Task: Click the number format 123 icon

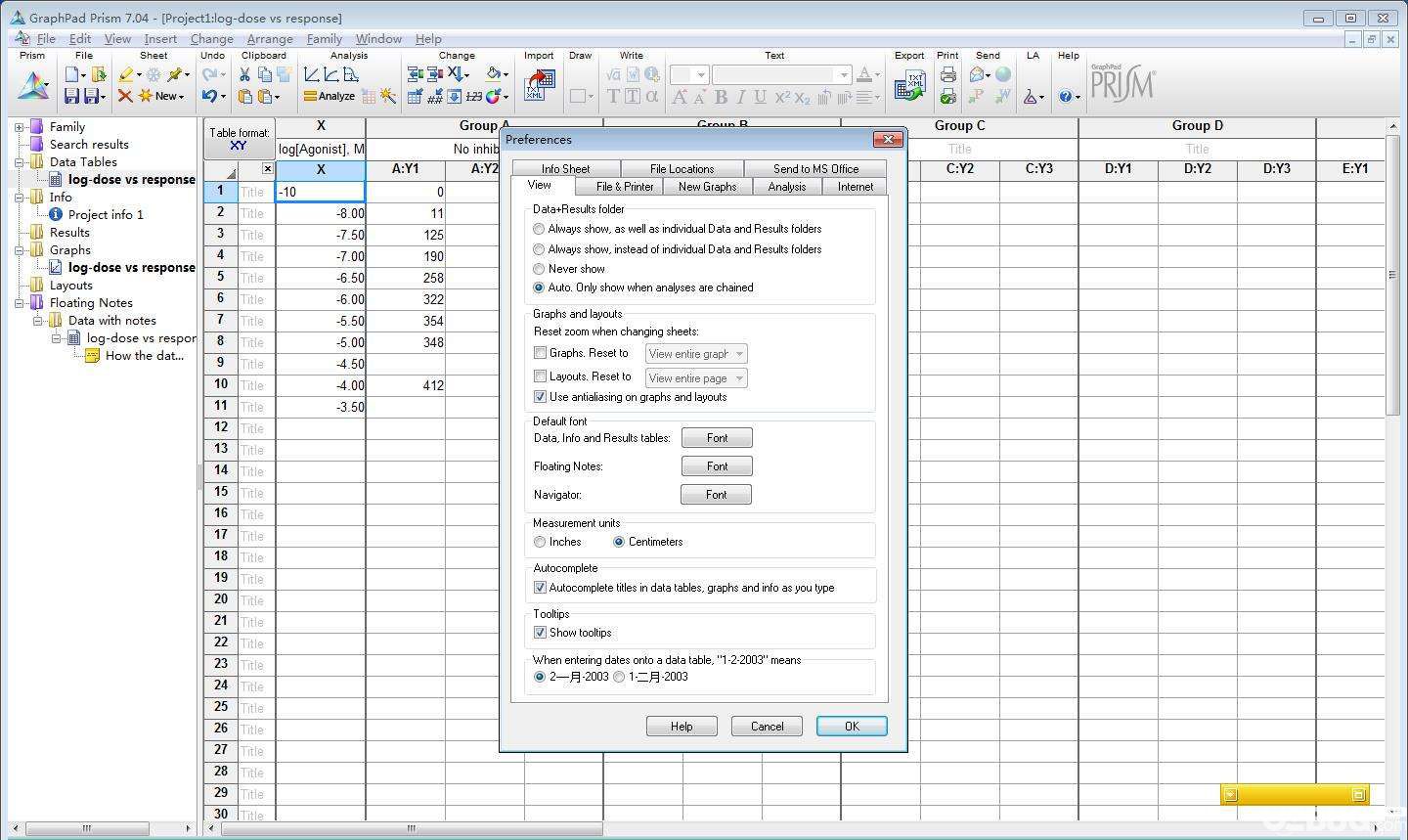Action: click(x=473, y=96)
